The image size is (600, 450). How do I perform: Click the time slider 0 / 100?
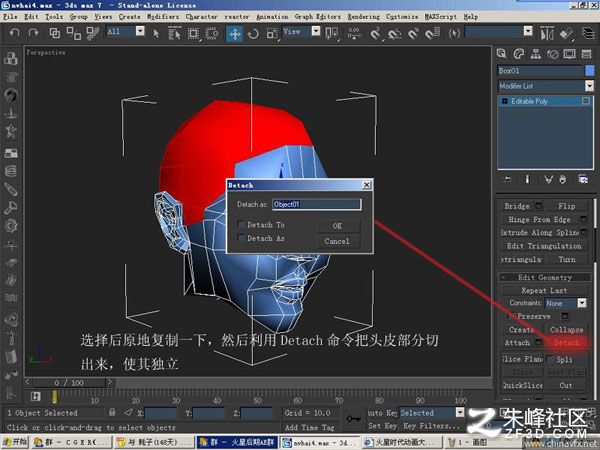click(69, 383)
